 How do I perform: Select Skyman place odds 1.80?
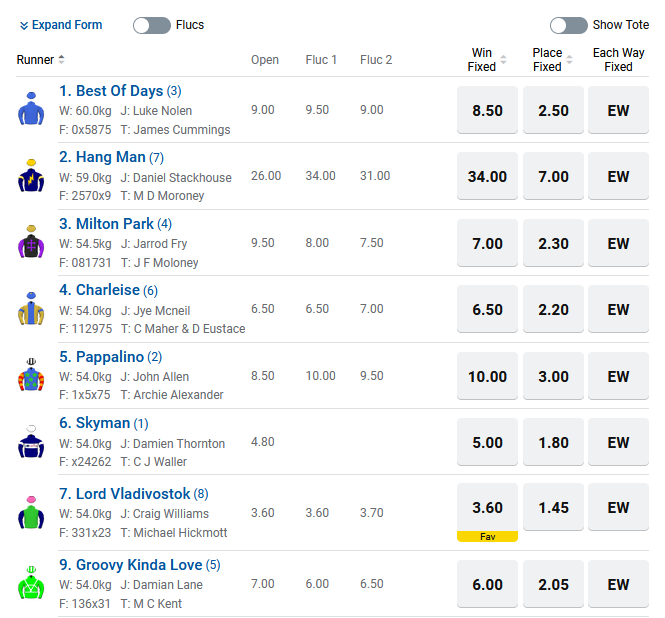(x=553, y=443)
